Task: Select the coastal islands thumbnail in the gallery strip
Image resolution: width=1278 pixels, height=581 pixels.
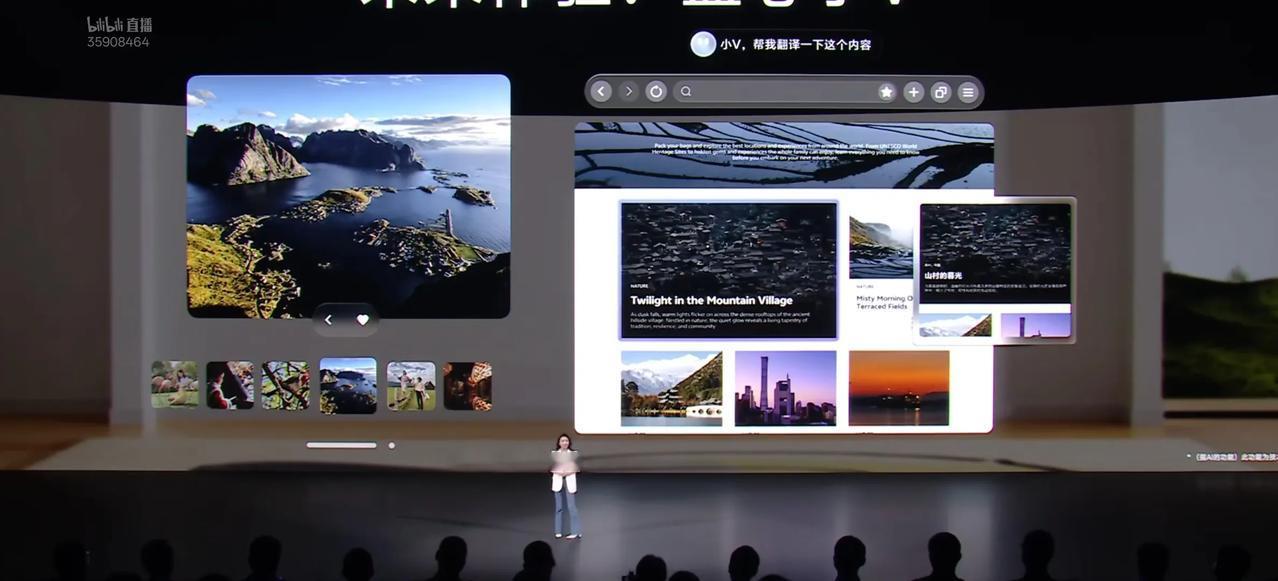Action: pyautogui.click(x=348, y=386)
